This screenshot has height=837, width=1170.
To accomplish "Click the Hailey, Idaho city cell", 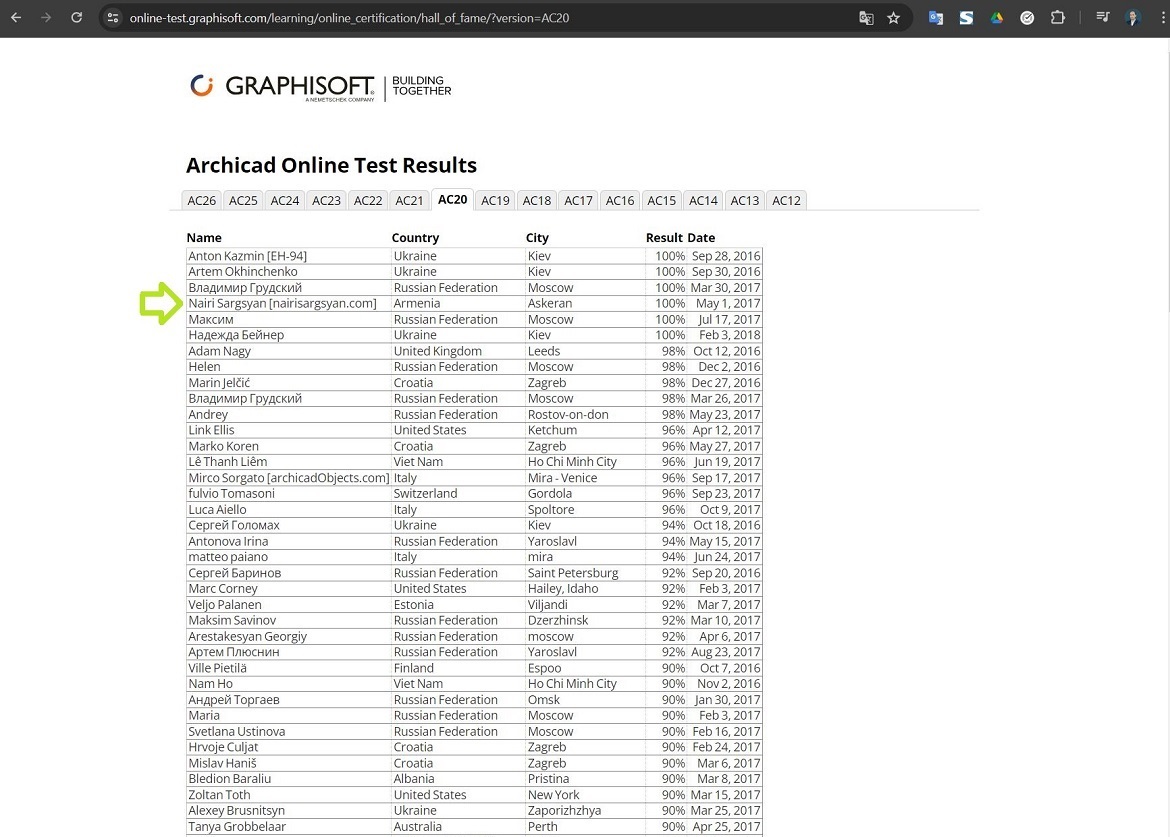I will coord(563,589).
